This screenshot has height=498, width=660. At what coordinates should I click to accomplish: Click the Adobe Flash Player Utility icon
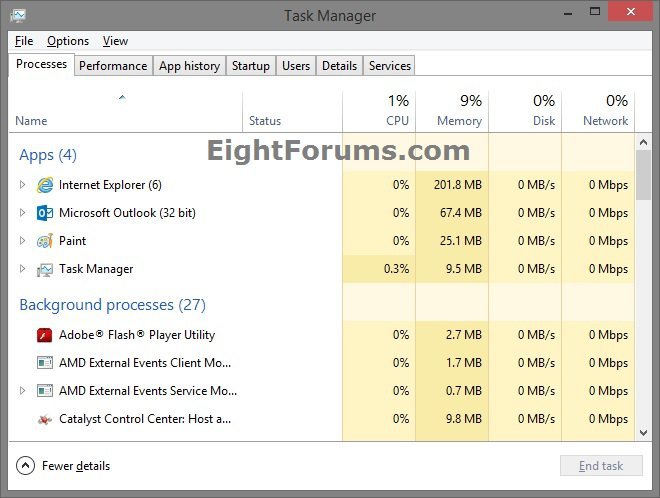[45, 335]
